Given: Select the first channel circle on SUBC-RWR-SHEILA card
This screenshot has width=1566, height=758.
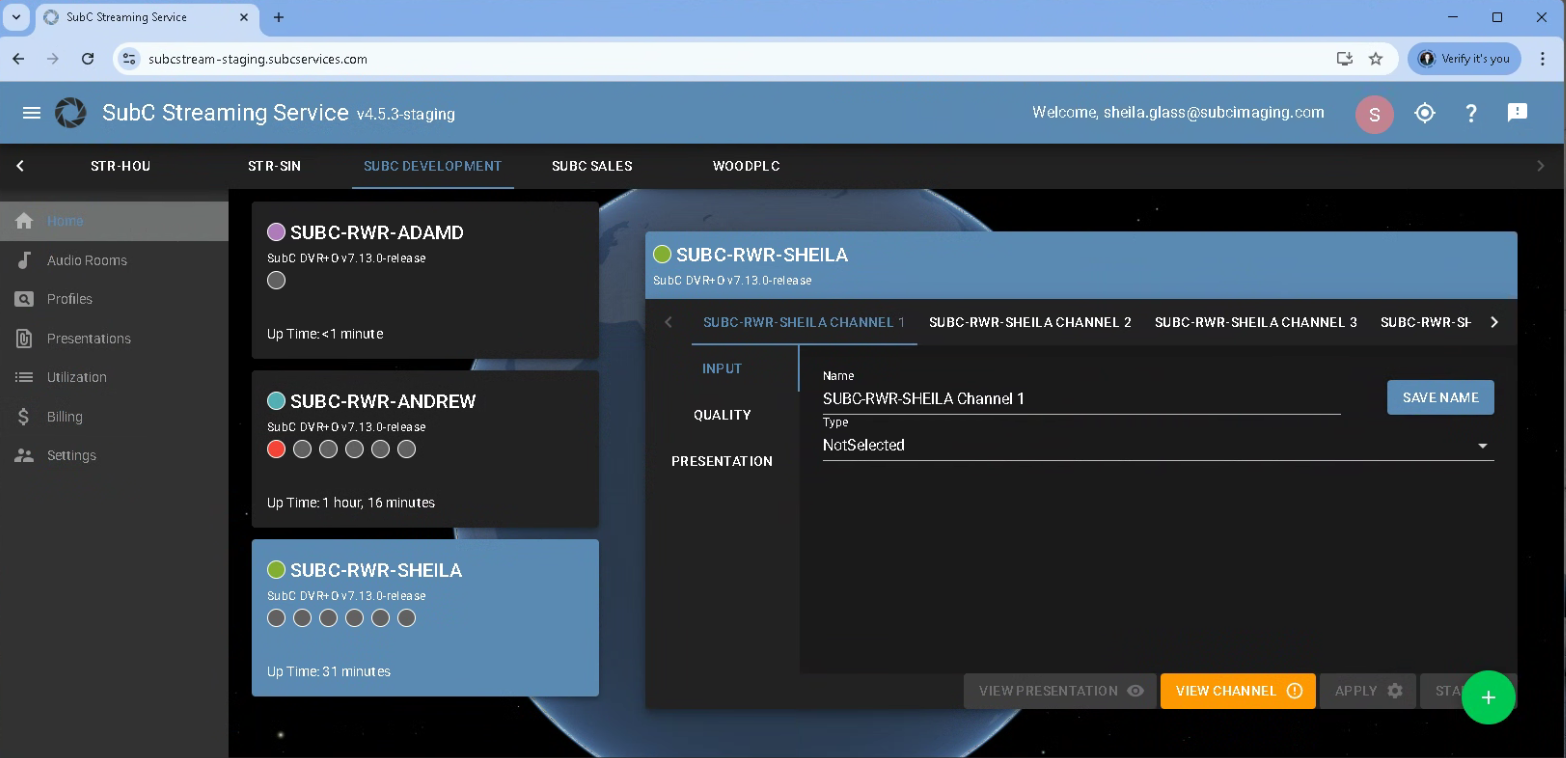Looking at the screenshot, I should (x=277, y=619).
